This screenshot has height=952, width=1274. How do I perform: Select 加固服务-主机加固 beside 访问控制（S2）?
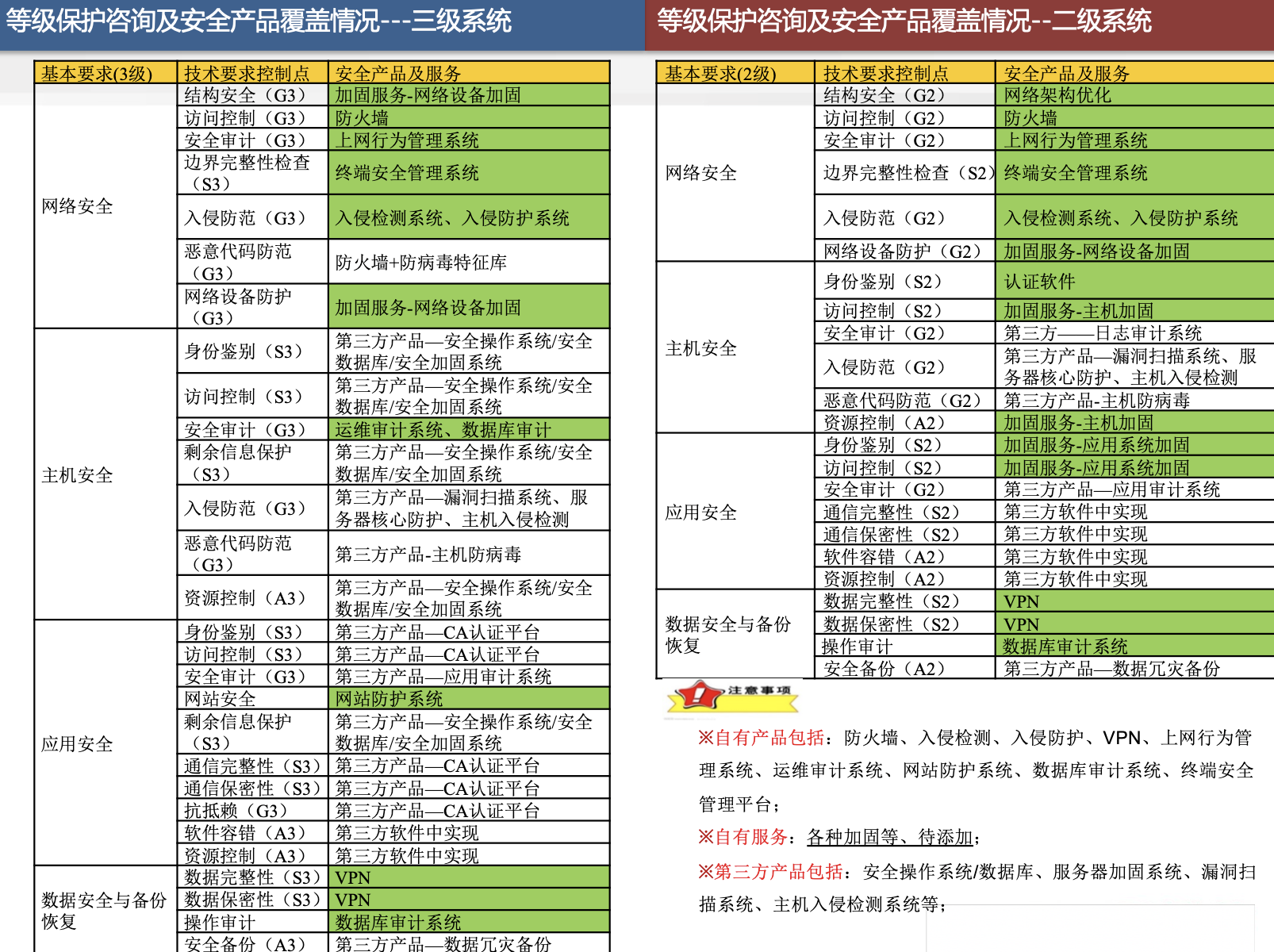[x=1134, y=311]
